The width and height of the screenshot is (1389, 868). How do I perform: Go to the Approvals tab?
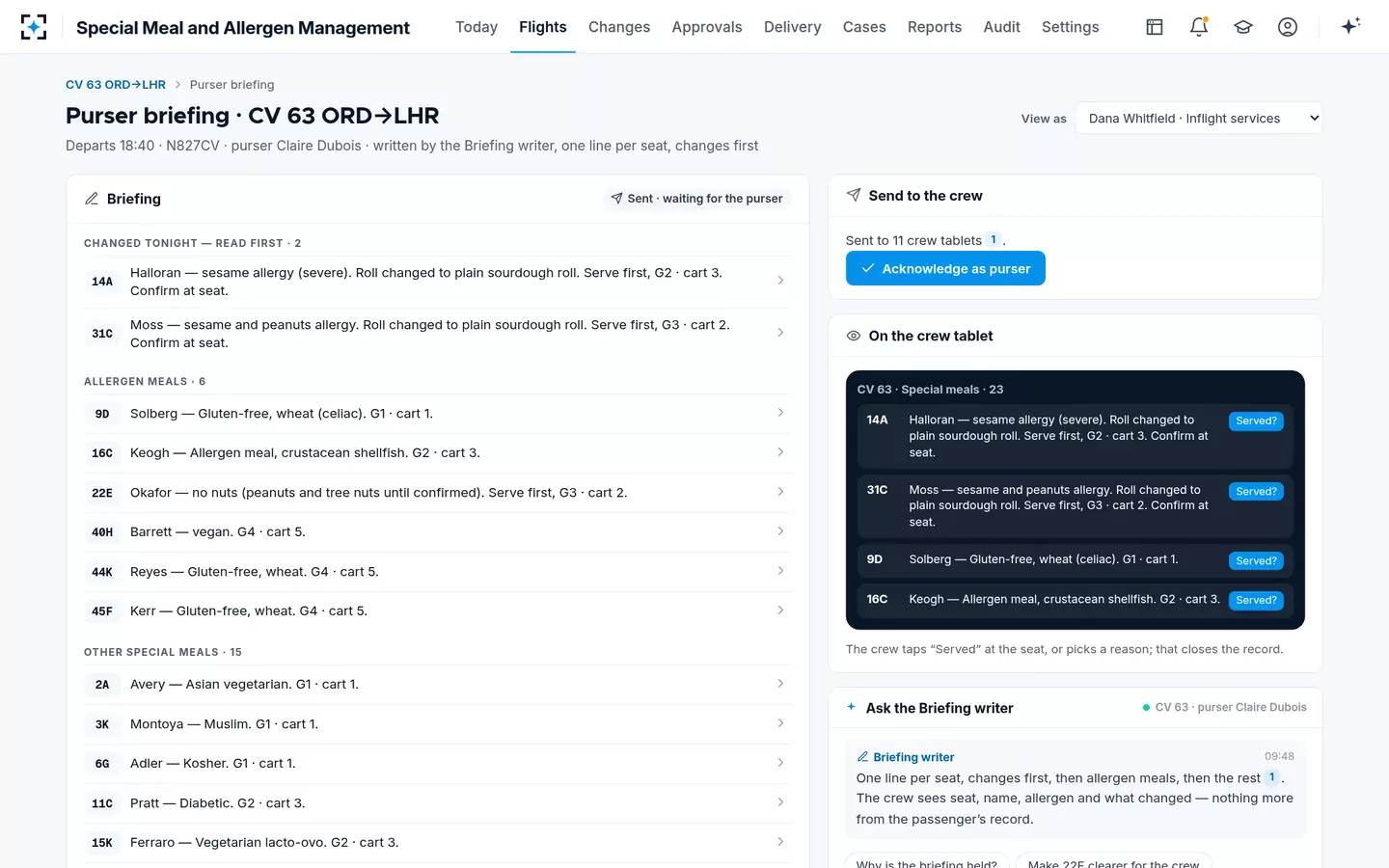coord(707,27)
